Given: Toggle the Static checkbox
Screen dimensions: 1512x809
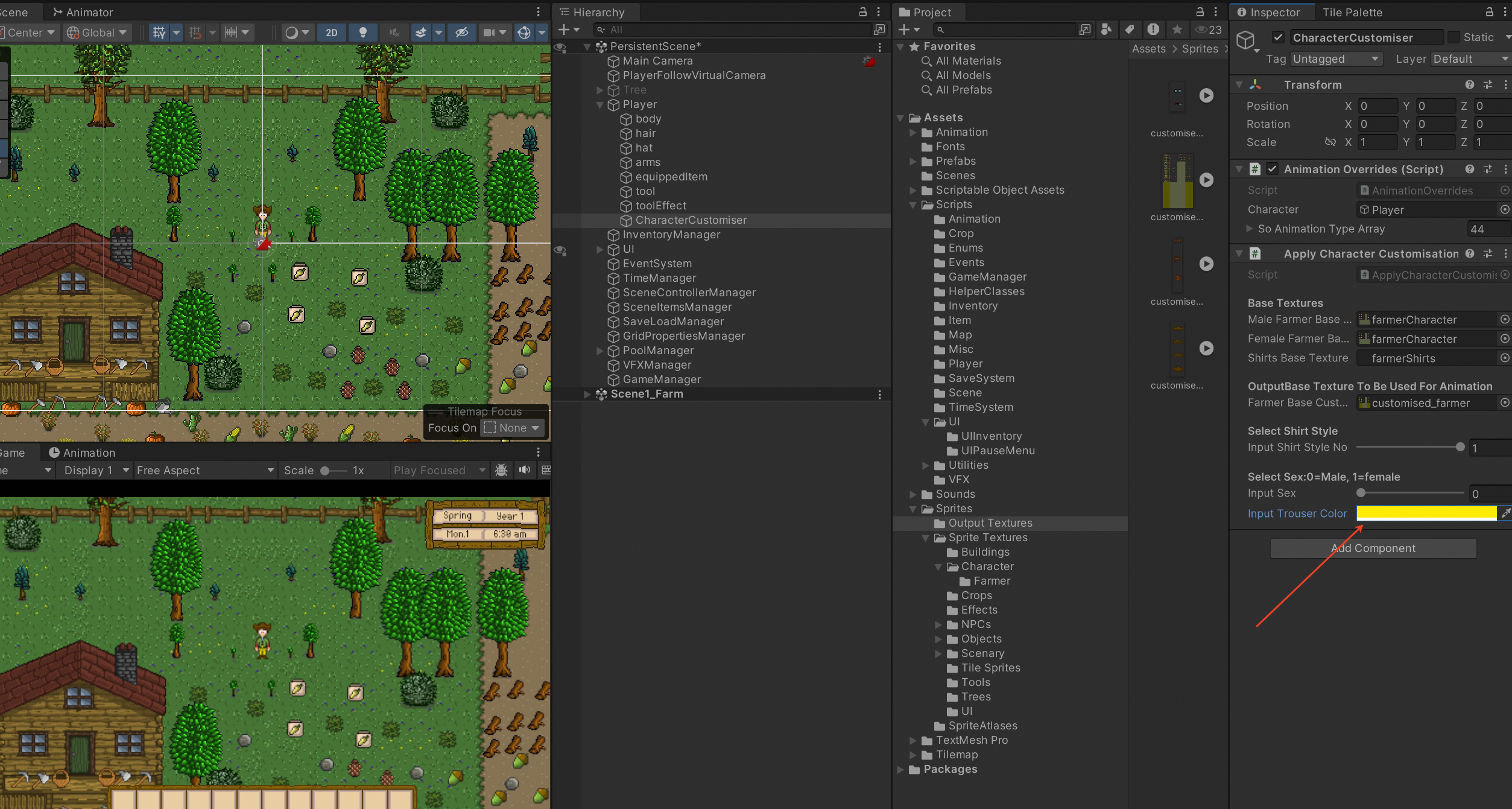Looking at the screenshot, I should pos(1454,37).
